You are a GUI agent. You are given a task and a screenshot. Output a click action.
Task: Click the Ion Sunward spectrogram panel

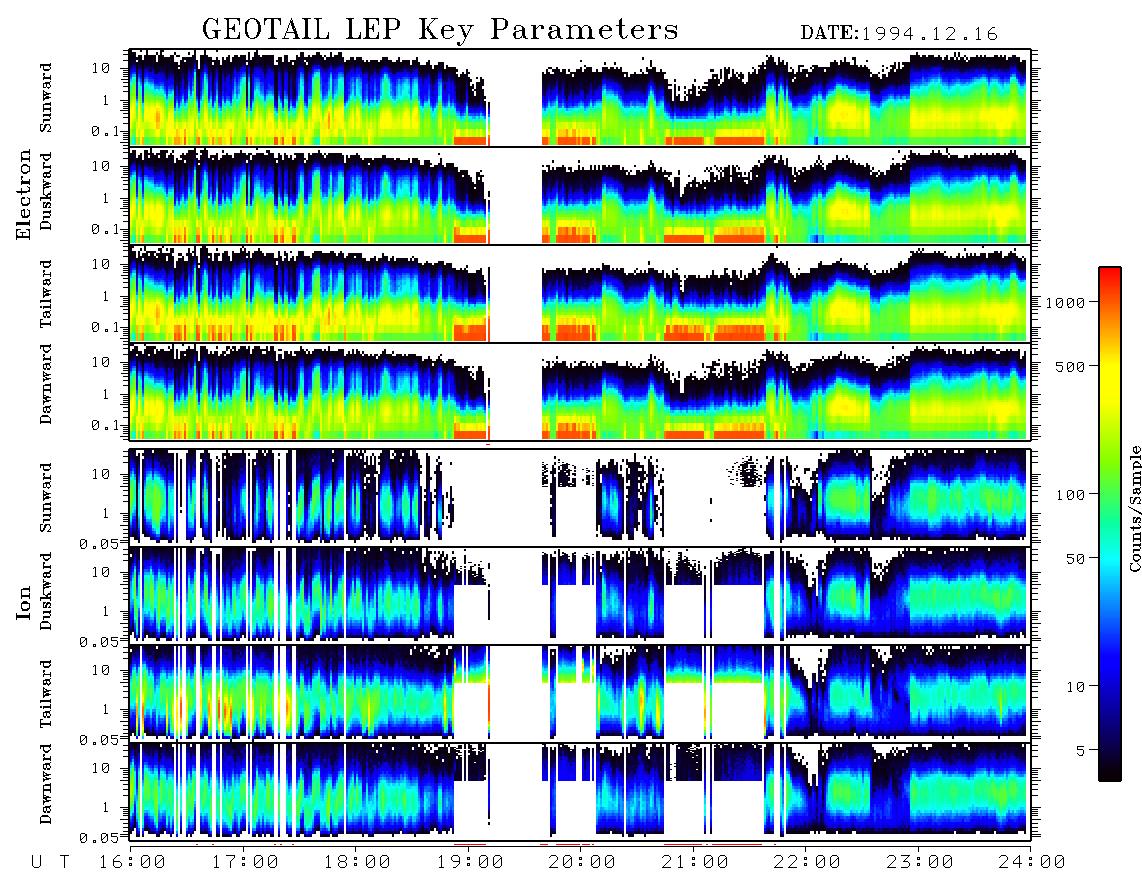coord(580,497)
